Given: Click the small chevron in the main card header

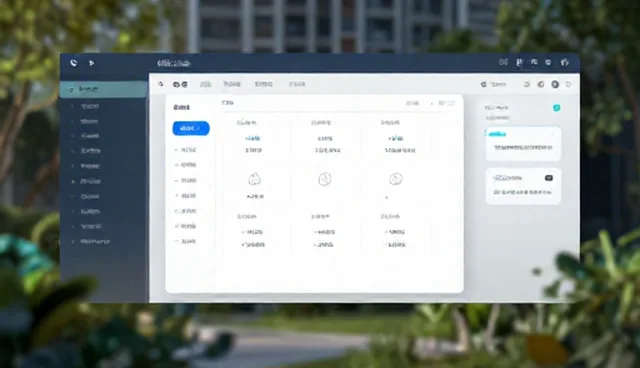Looking at the screenshot, I should (432, 104).
